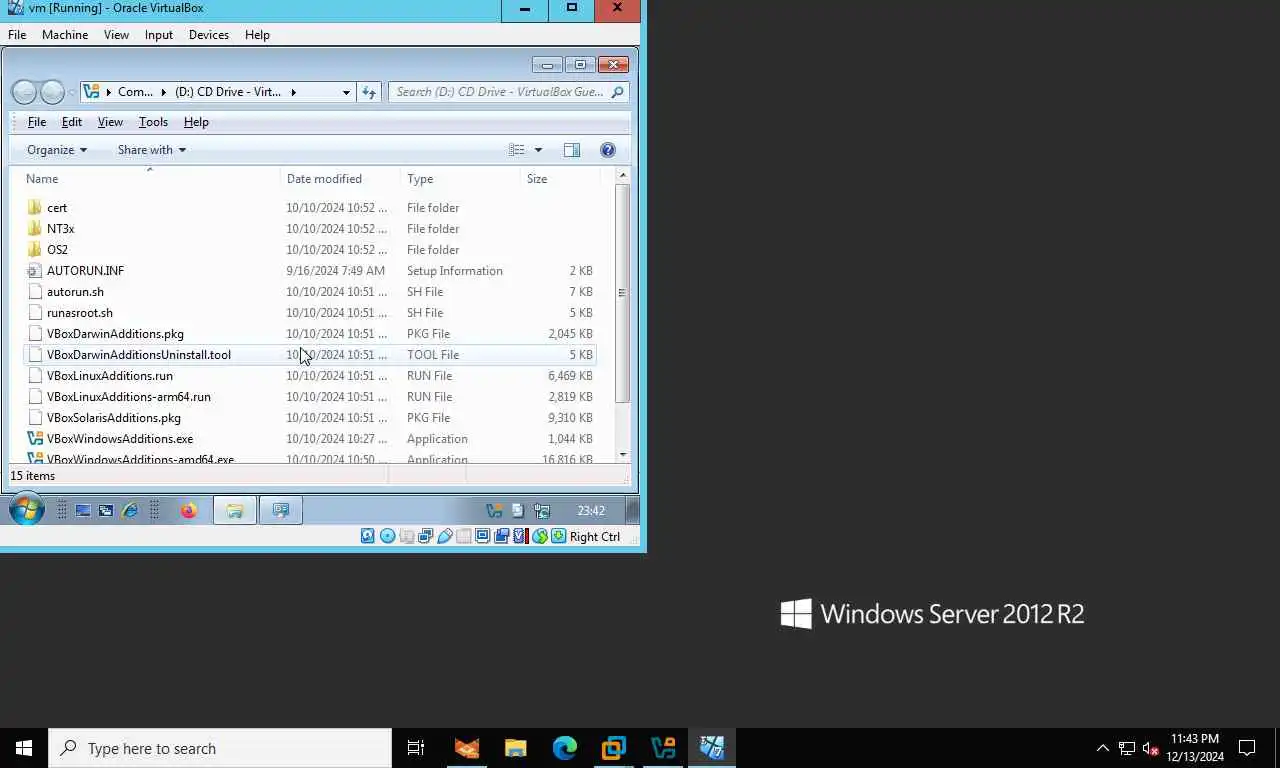Open Task View on host taskbar
The image size is (1280, 768).
point(416,748)
